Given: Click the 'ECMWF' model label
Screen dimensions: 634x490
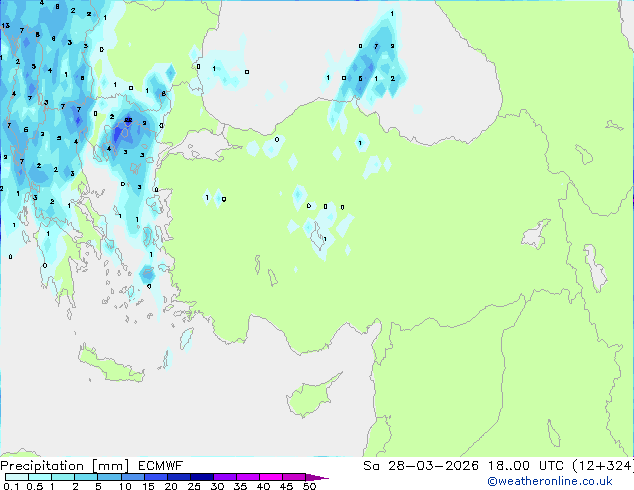Looking at the screenshot, I should (161, 466).
